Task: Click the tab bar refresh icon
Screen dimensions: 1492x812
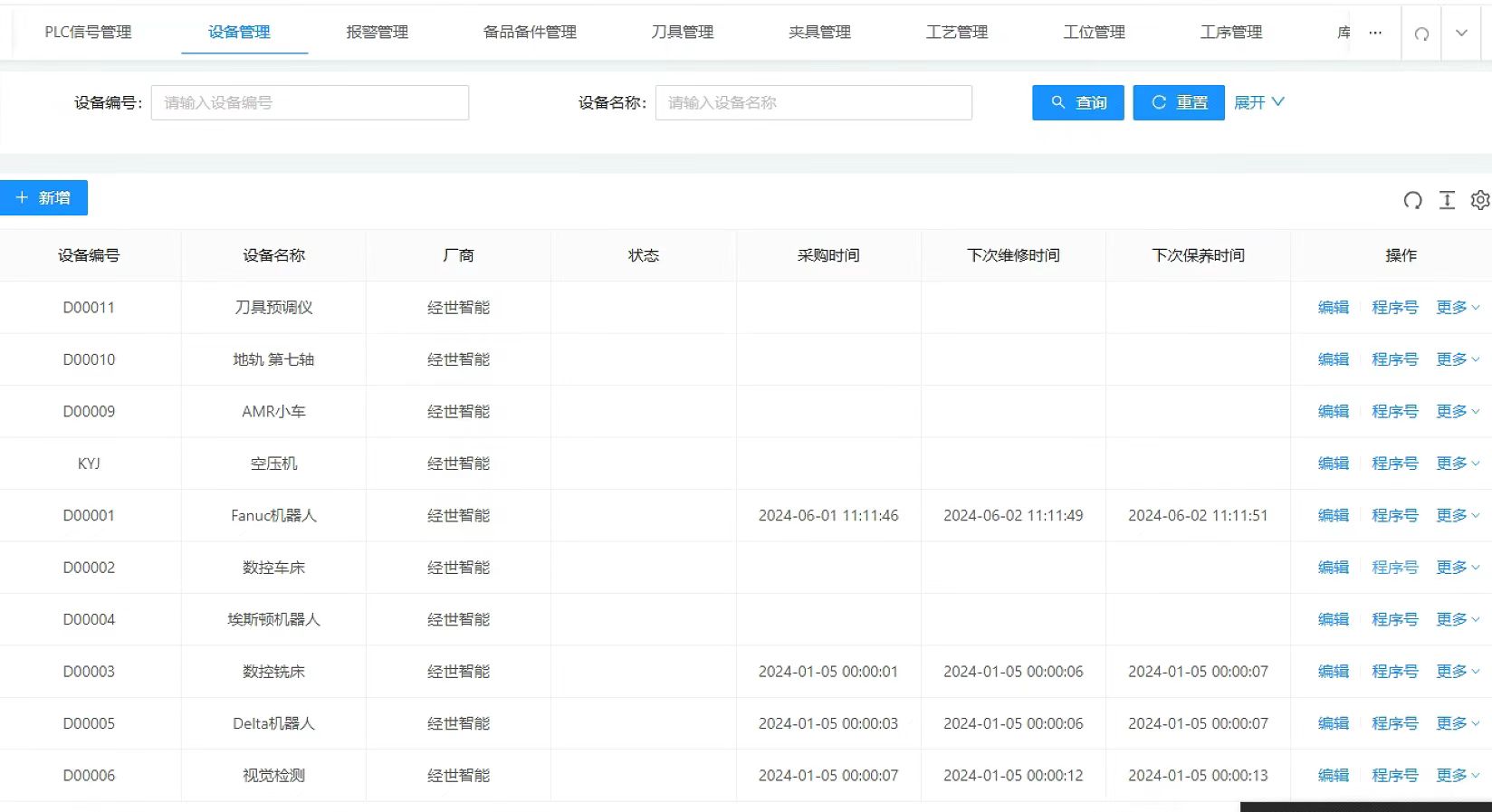Action: tap(1421, 33)
